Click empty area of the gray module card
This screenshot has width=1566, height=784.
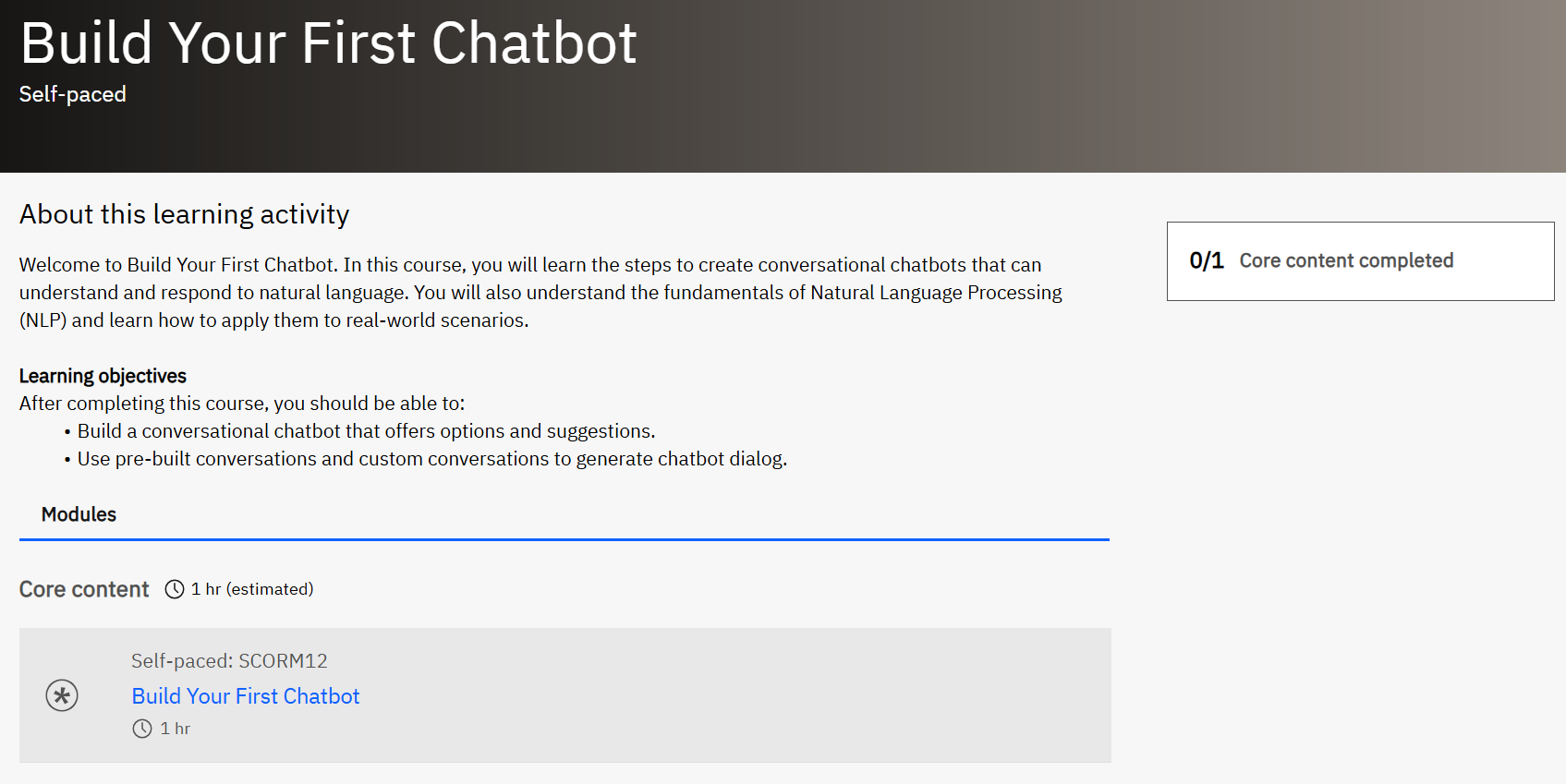[x=739, y=695]
